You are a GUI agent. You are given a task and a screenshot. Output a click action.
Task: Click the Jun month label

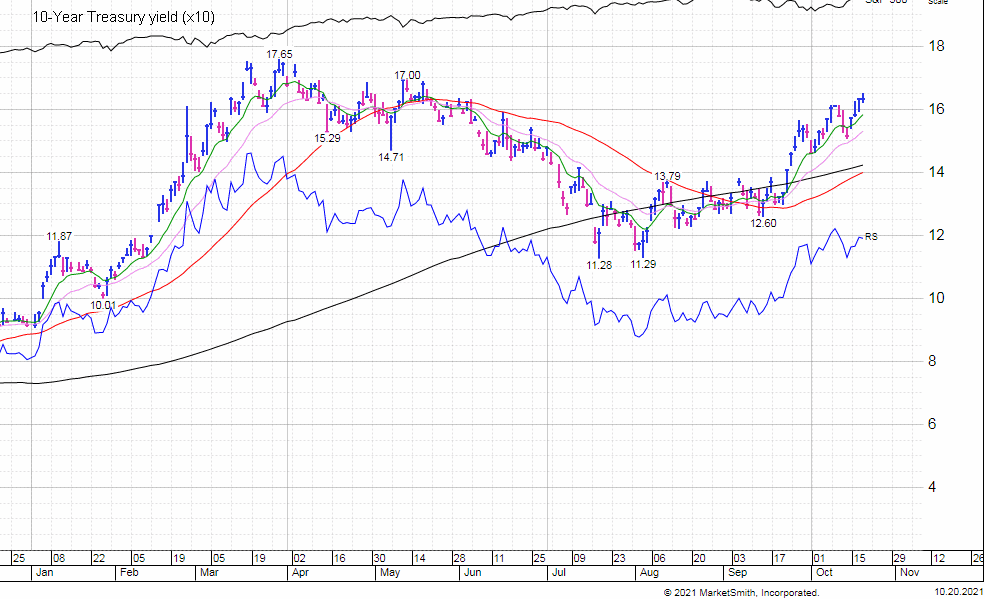[472, 573]
